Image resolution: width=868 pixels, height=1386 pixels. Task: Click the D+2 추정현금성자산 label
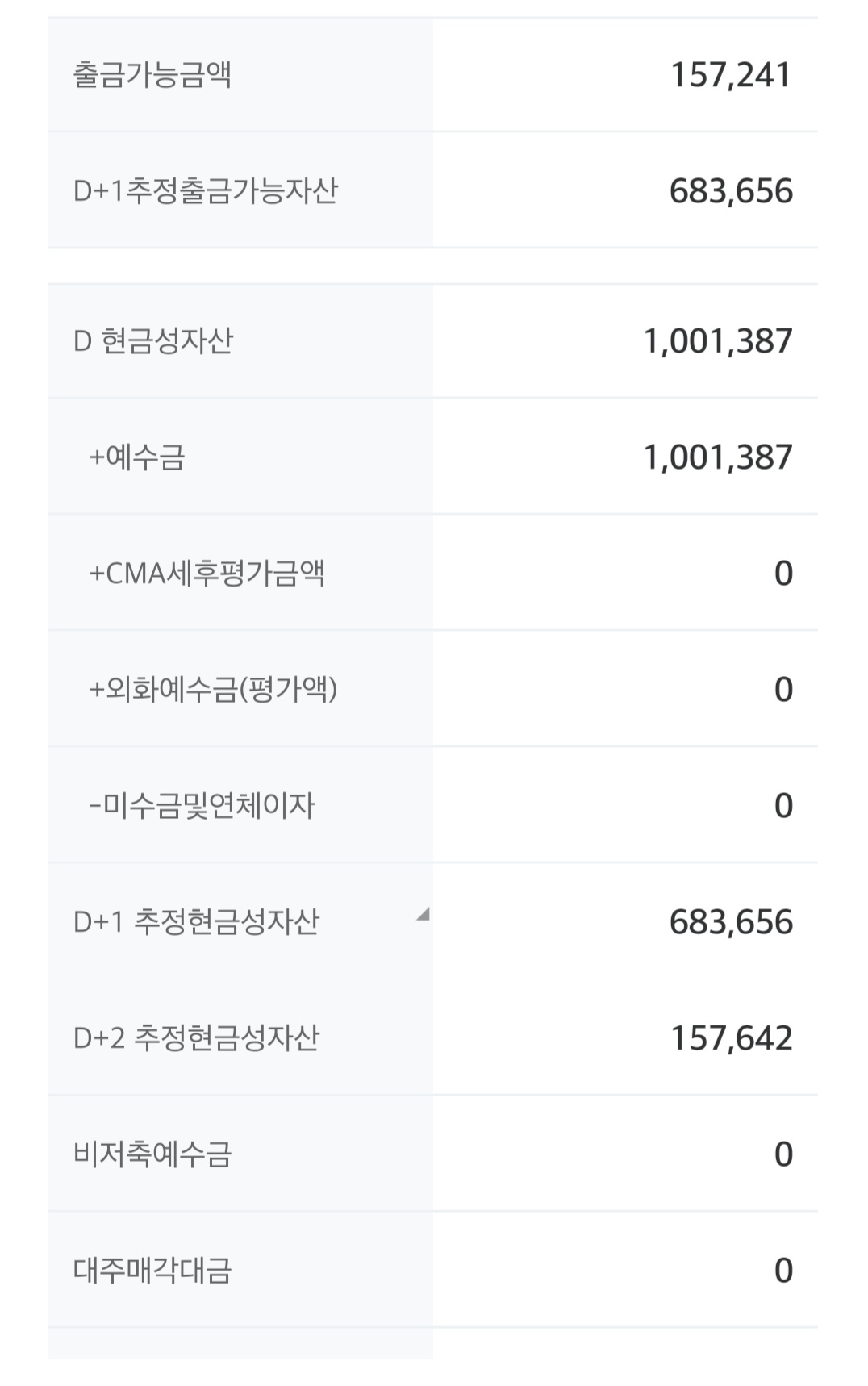click(196, 1038)
